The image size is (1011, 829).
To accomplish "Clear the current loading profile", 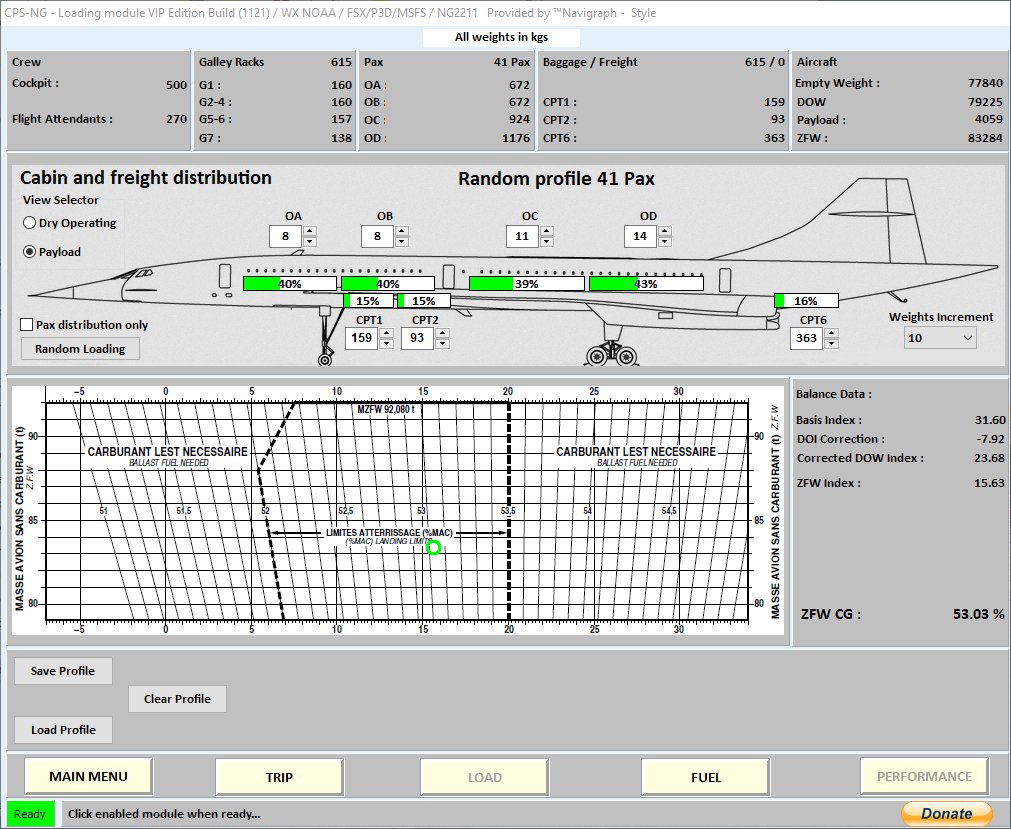I will [x=177, y=699].
